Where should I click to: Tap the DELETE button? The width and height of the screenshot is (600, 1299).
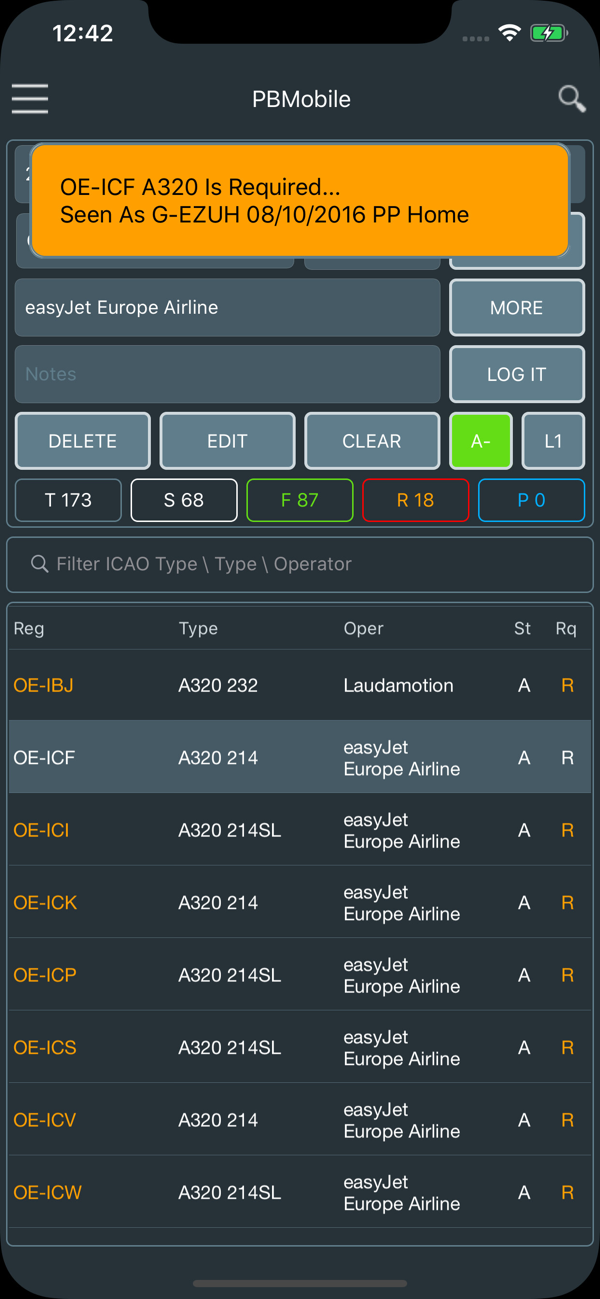pyautogui.click(x=83, y=441)
